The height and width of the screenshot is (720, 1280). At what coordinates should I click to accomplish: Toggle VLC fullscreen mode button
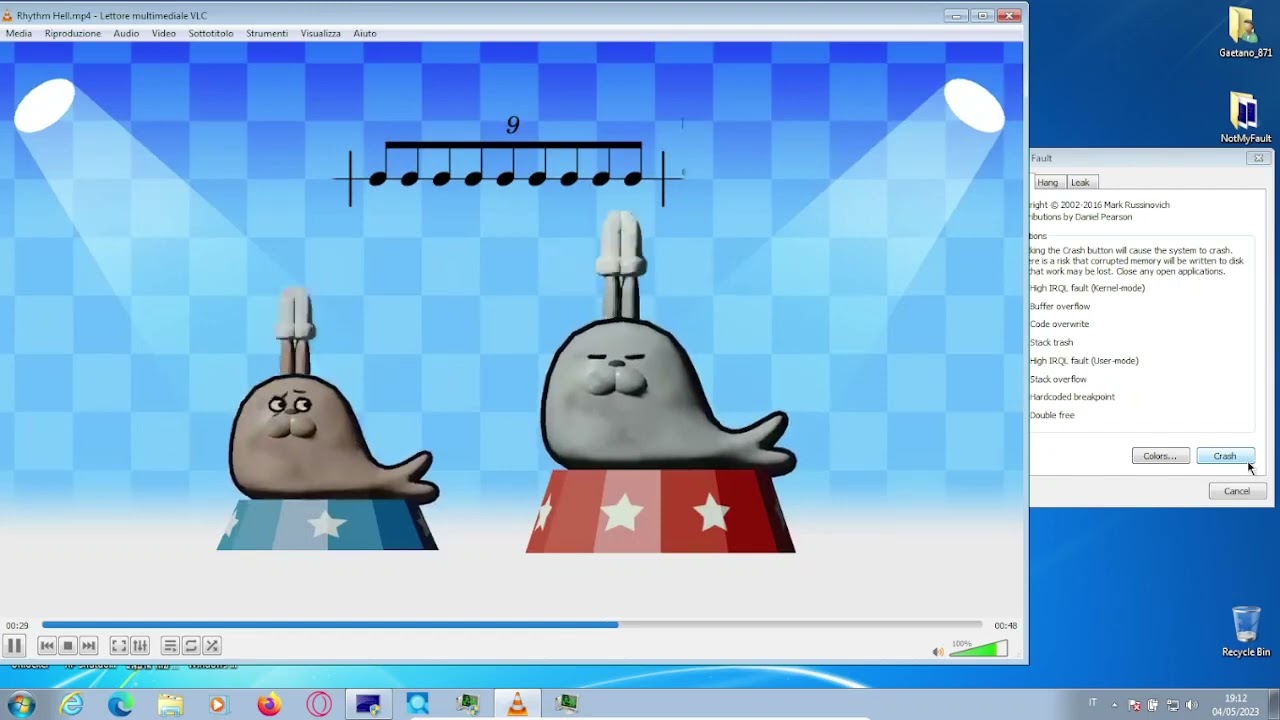point(118,646)
